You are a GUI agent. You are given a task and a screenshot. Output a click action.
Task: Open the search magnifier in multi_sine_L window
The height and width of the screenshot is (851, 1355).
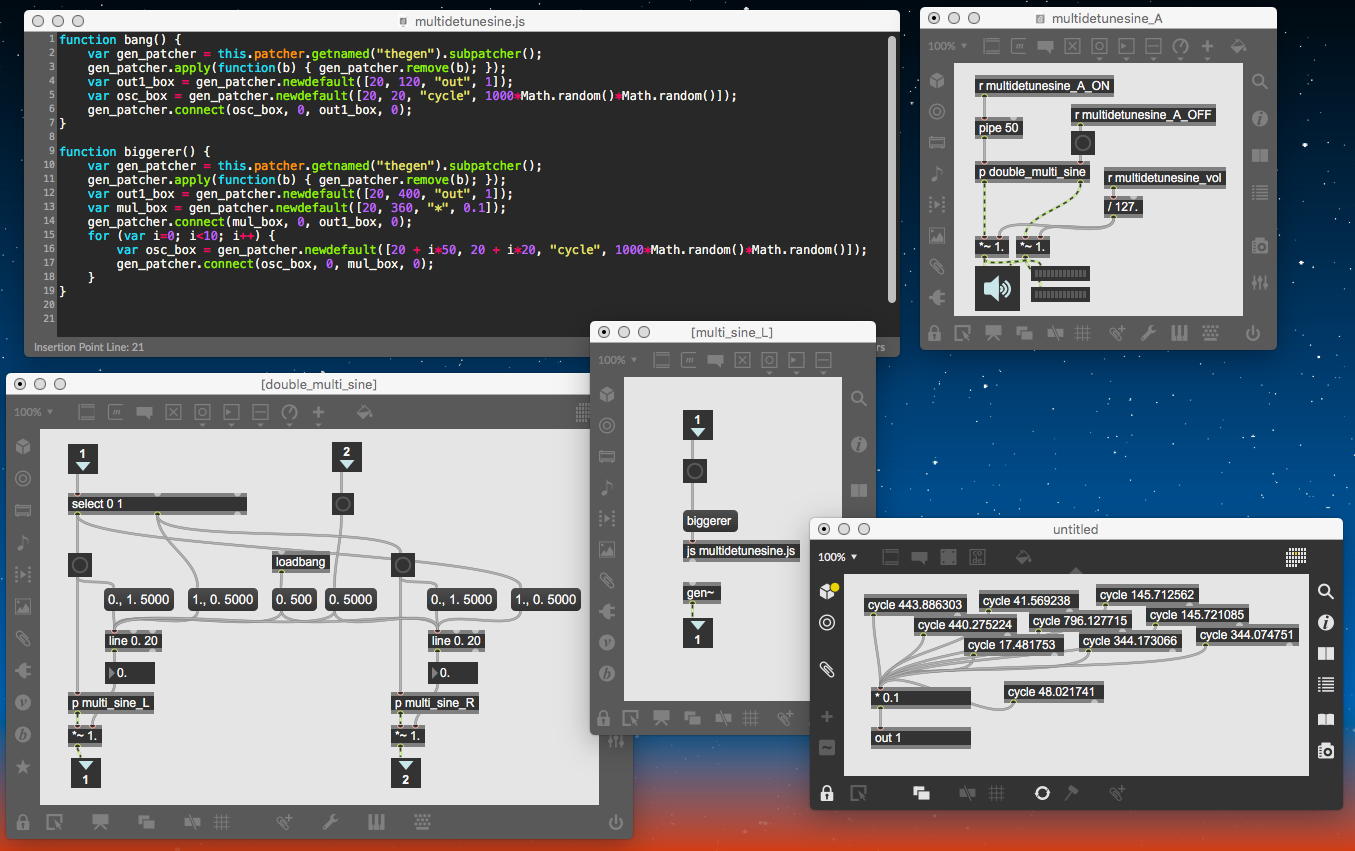point(858,399)
